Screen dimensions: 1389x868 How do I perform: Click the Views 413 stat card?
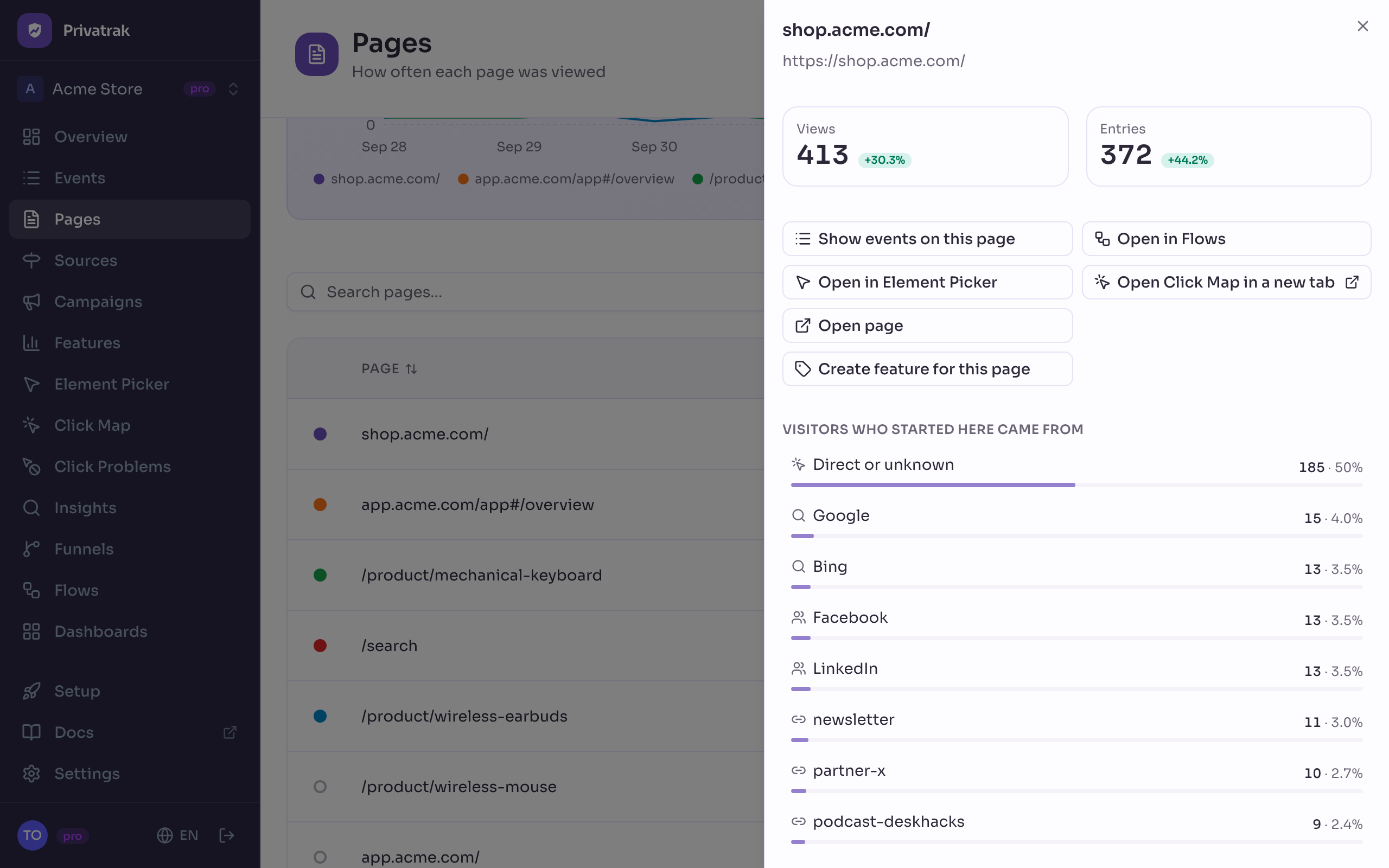925,146
